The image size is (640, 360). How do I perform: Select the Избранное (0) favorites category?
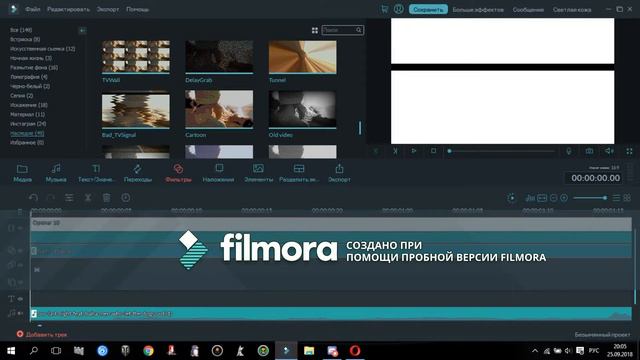pos(27,142)
